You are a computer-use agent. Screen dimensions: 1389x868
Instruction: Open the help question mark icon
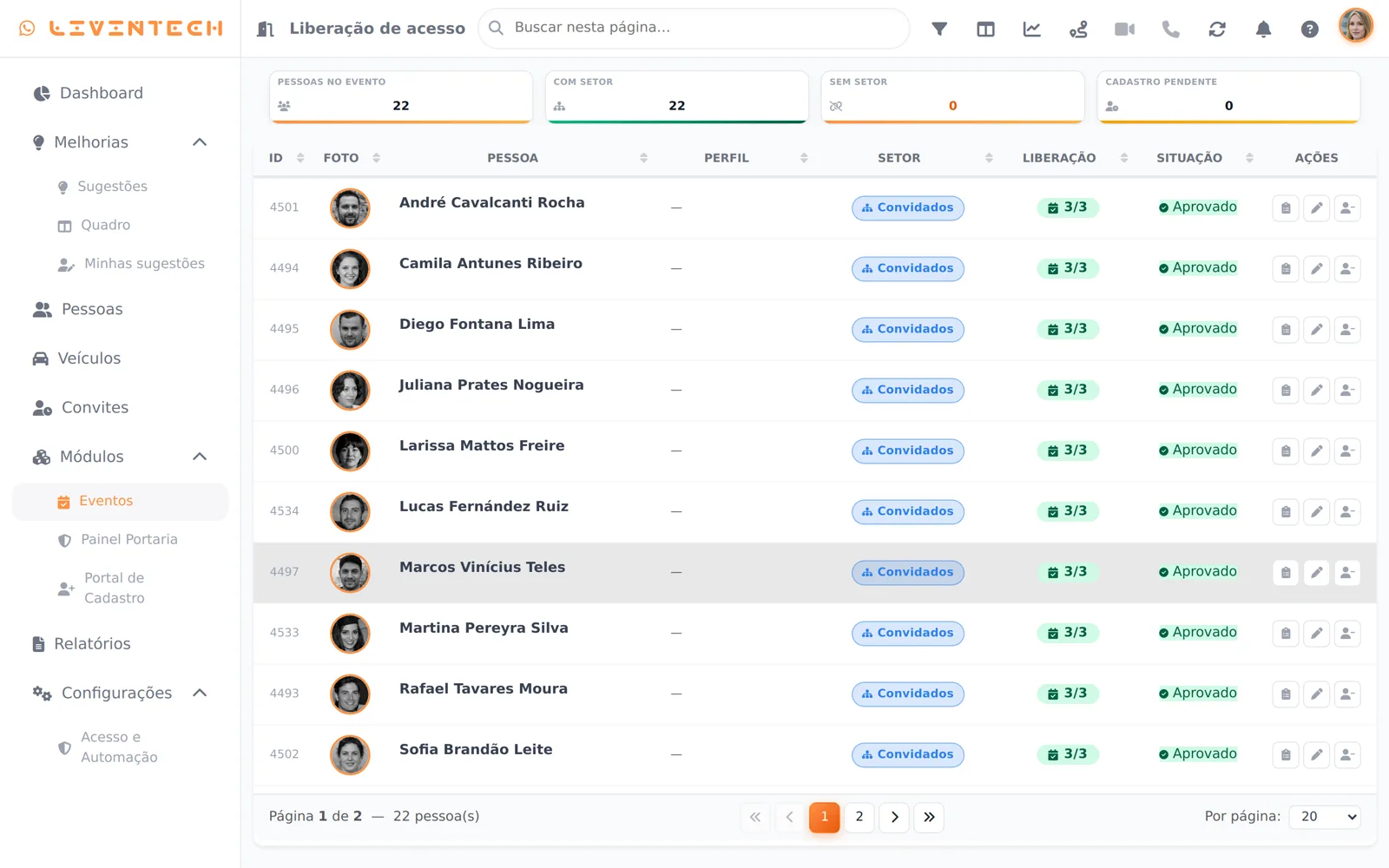coord(1310,29)
